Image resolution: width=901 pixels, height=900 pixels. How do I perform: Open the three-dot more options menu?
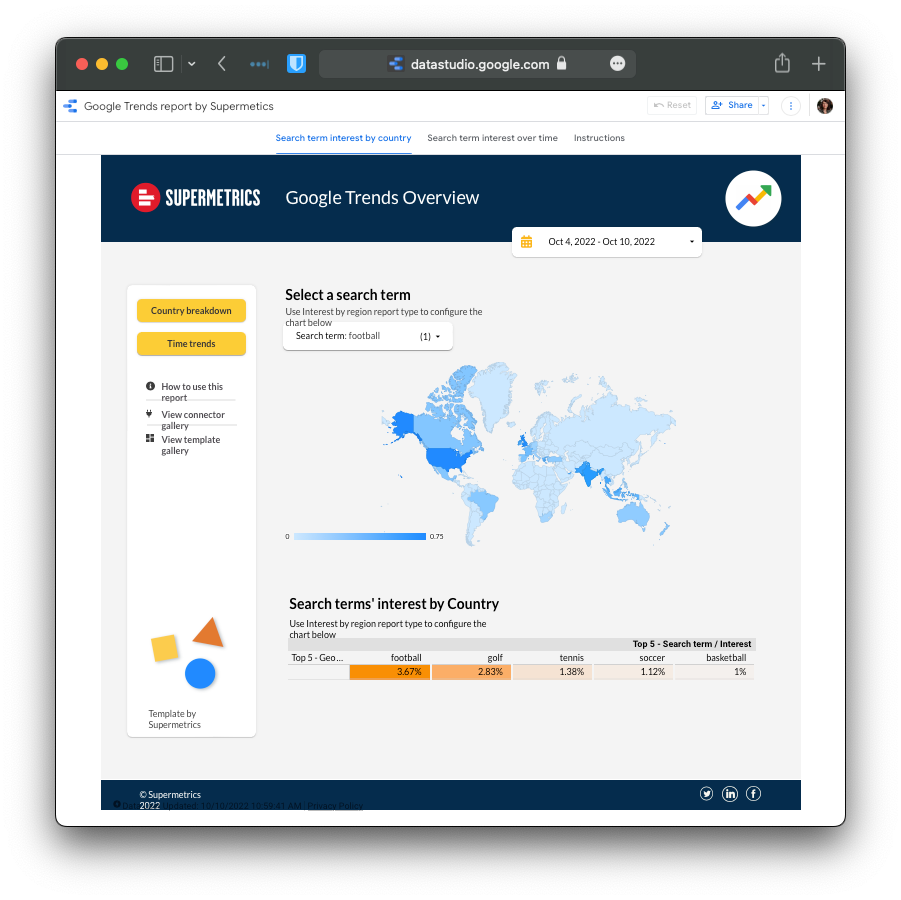coord(791,106)
